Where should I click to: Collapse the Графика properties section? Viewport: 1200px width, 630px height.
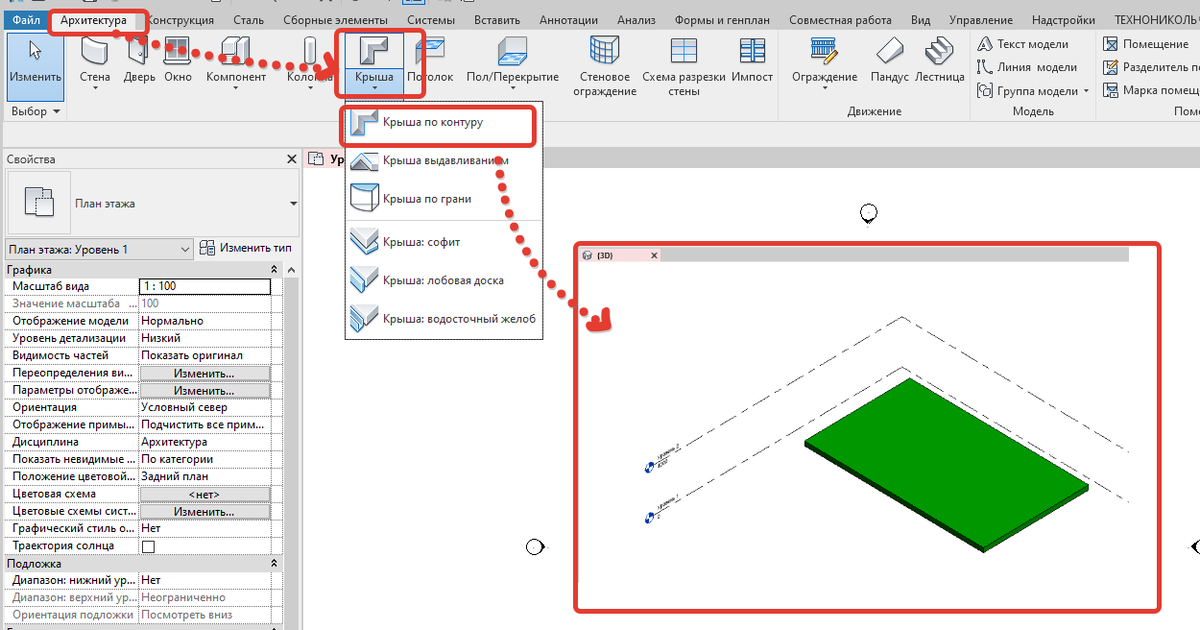274,270
